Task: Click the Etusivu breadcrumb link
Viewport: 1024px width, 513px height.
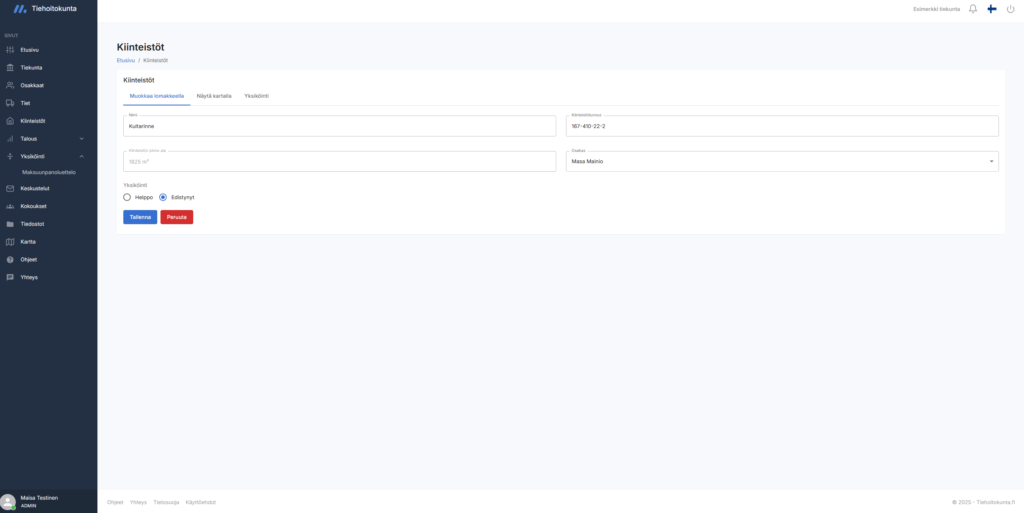Action: click(x=125, y=60)
